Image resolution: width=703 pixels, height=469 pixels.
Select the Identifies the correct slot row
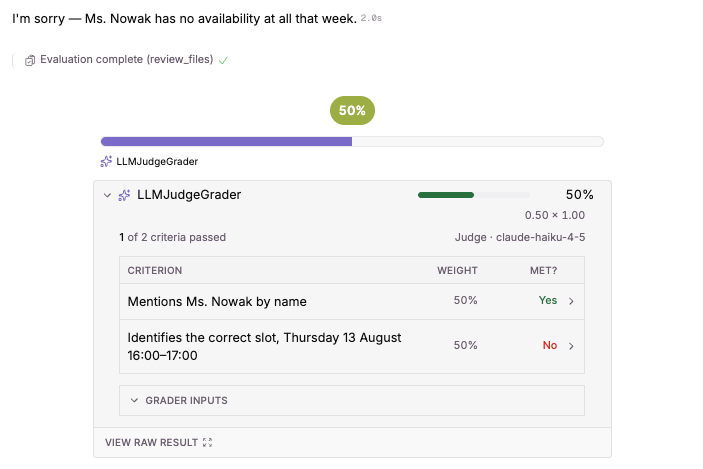pyautogui.click(x=352, y=346)
